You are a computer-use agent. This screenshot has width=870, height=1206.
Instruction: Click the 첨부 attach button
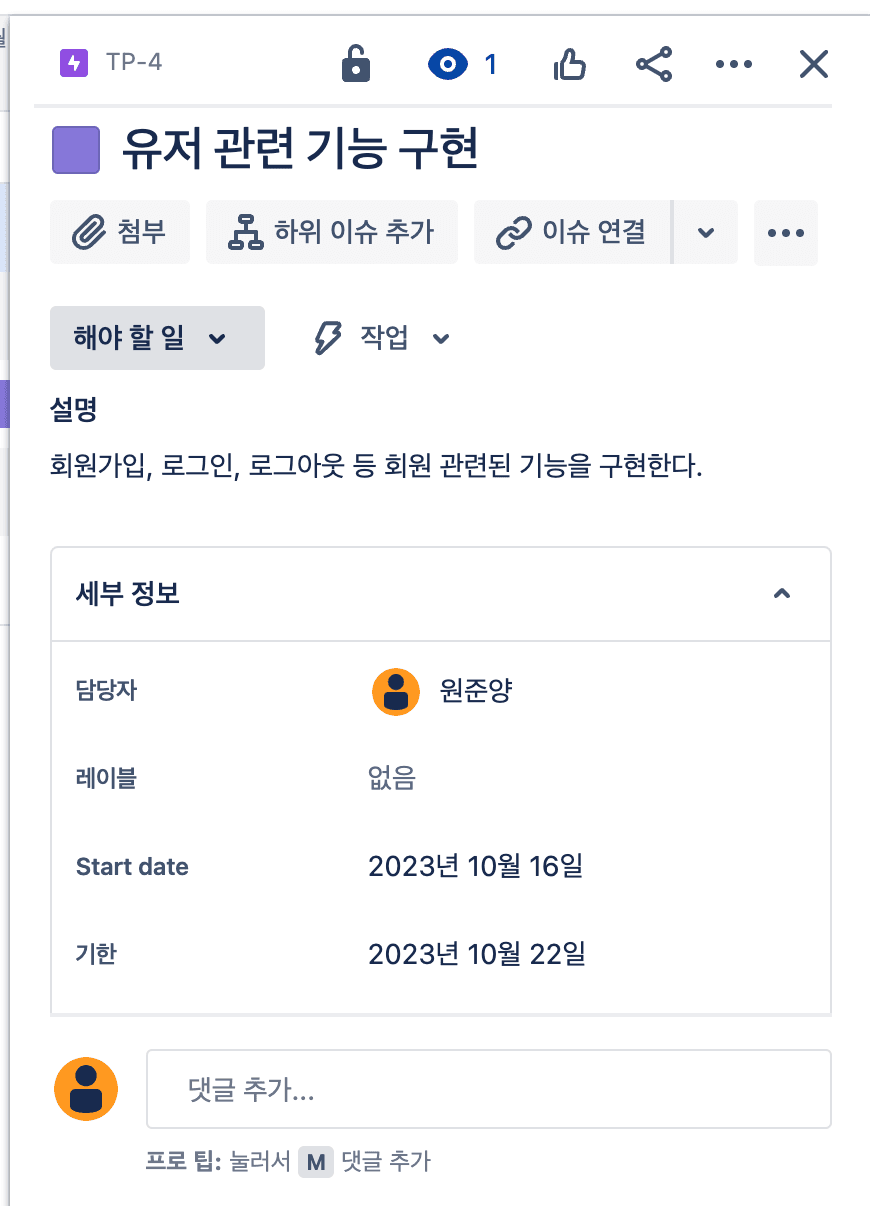(x=120, y=232)
